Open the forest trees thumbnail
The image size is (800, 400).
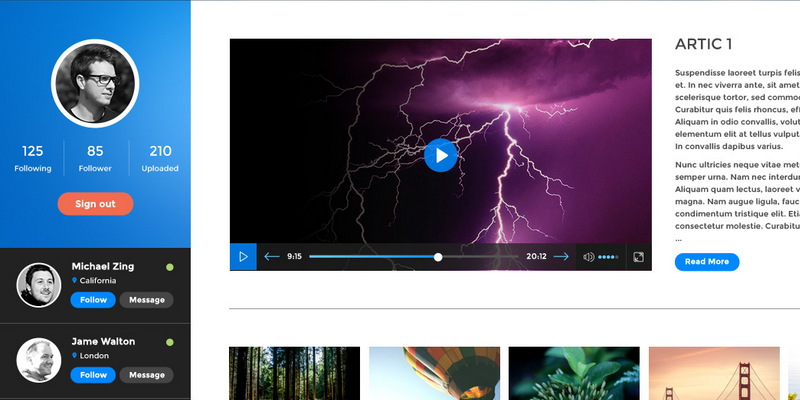pyautogui.click(x=294, y=373)
